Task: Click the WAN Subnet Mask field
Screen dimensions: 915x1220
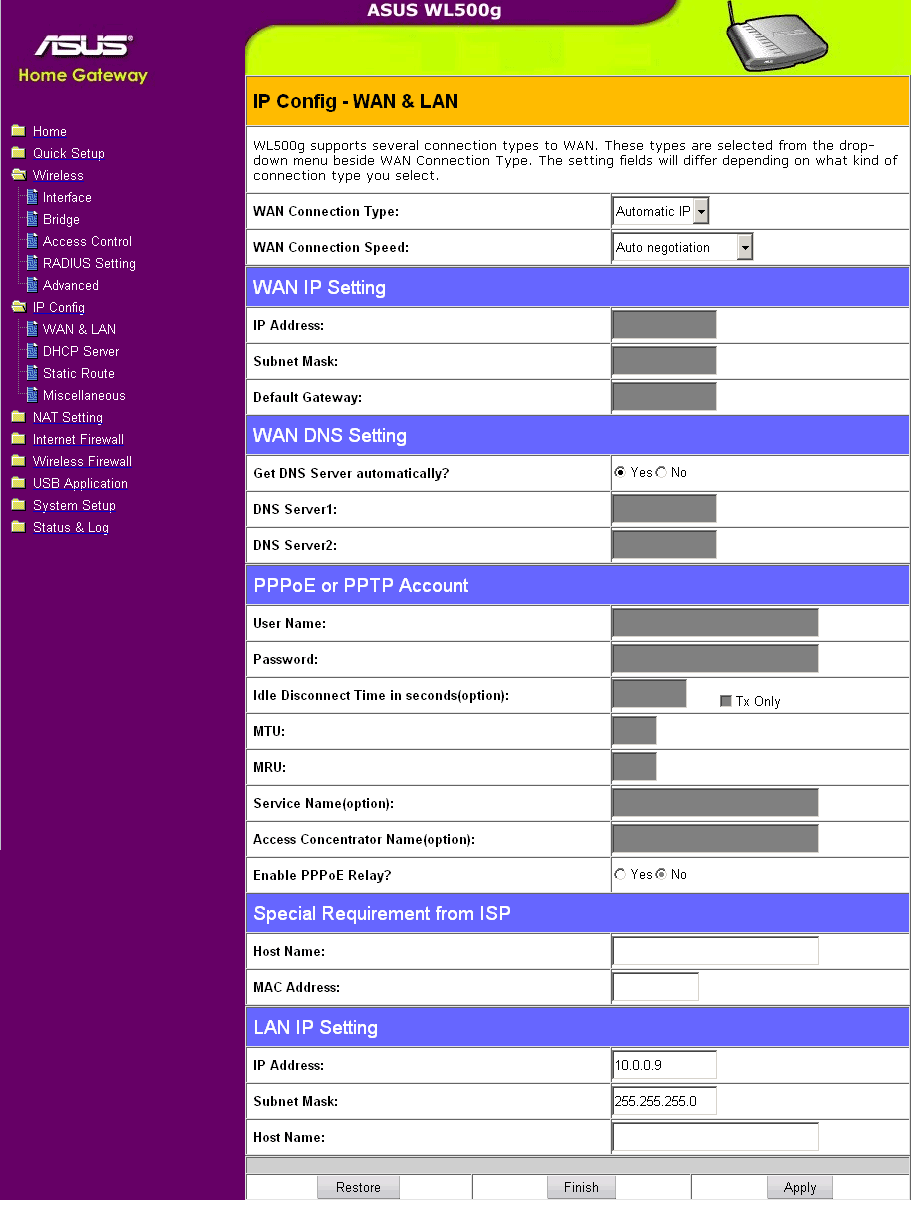Action: point(665,361)
